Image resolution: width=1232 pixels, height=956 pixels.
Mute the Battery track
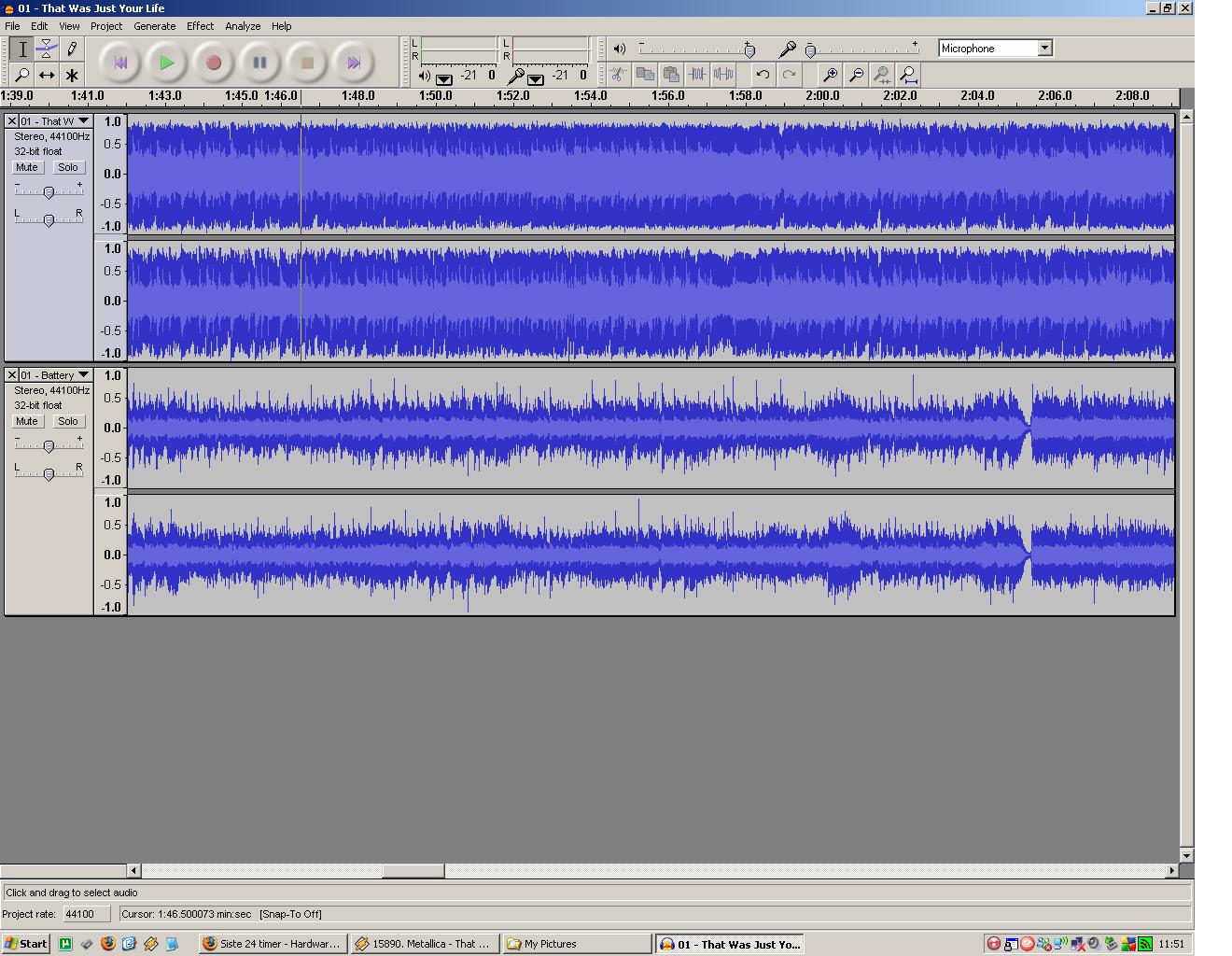[x=27, y=421]
